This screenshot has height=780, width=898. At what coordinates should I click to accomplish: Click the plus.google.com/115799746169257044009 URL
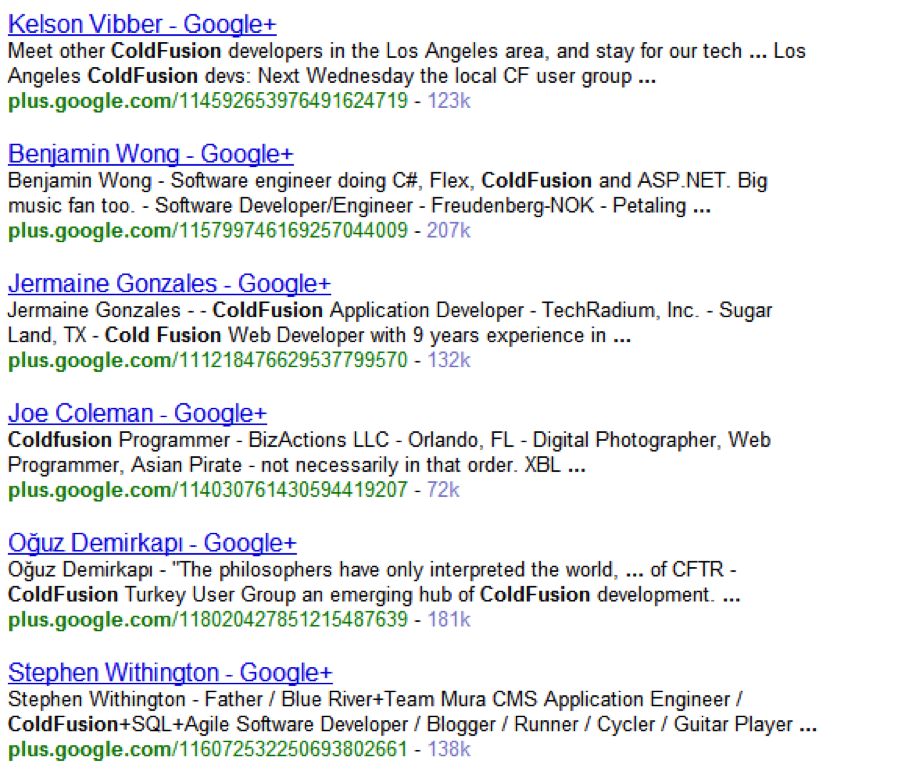208,230
